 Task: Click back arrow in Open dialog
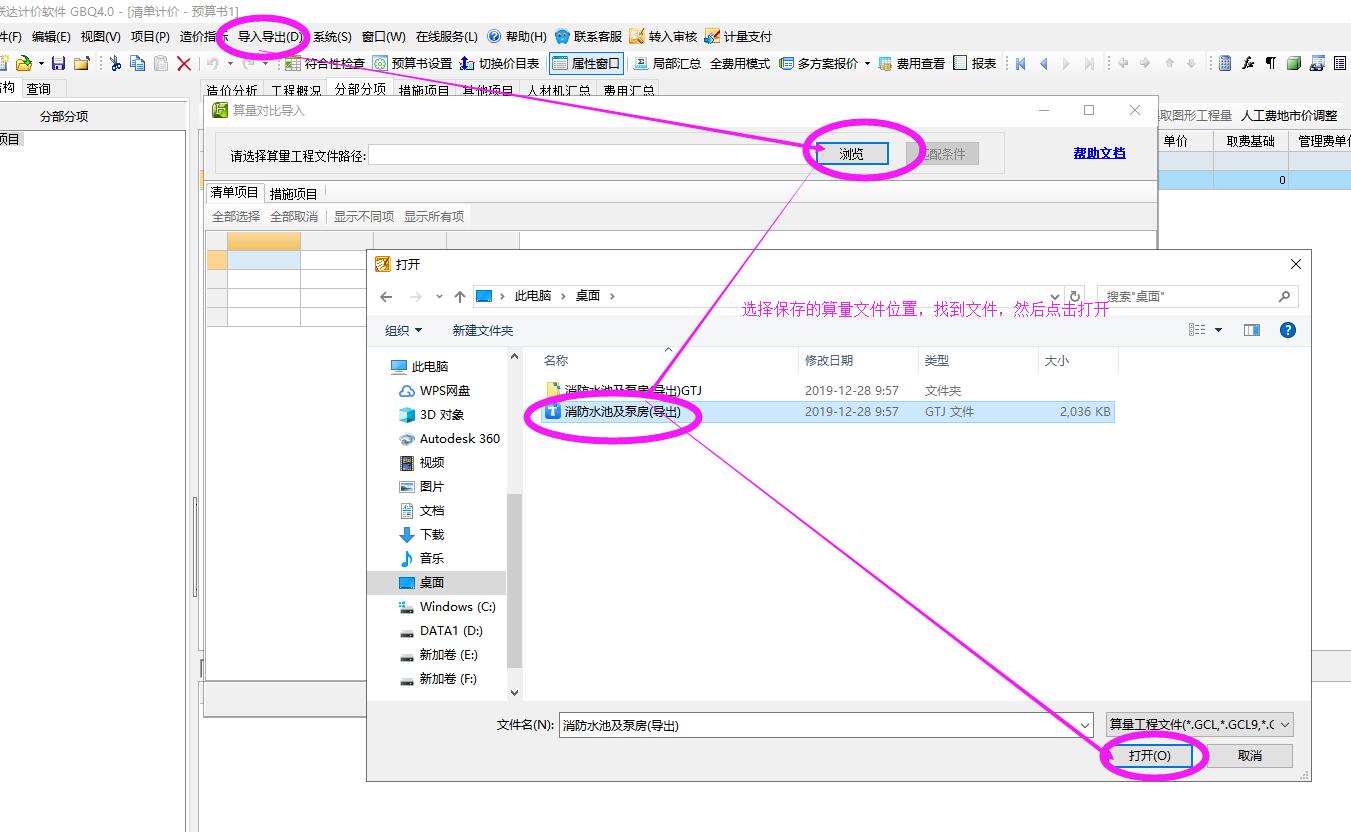tap(386, 296)
